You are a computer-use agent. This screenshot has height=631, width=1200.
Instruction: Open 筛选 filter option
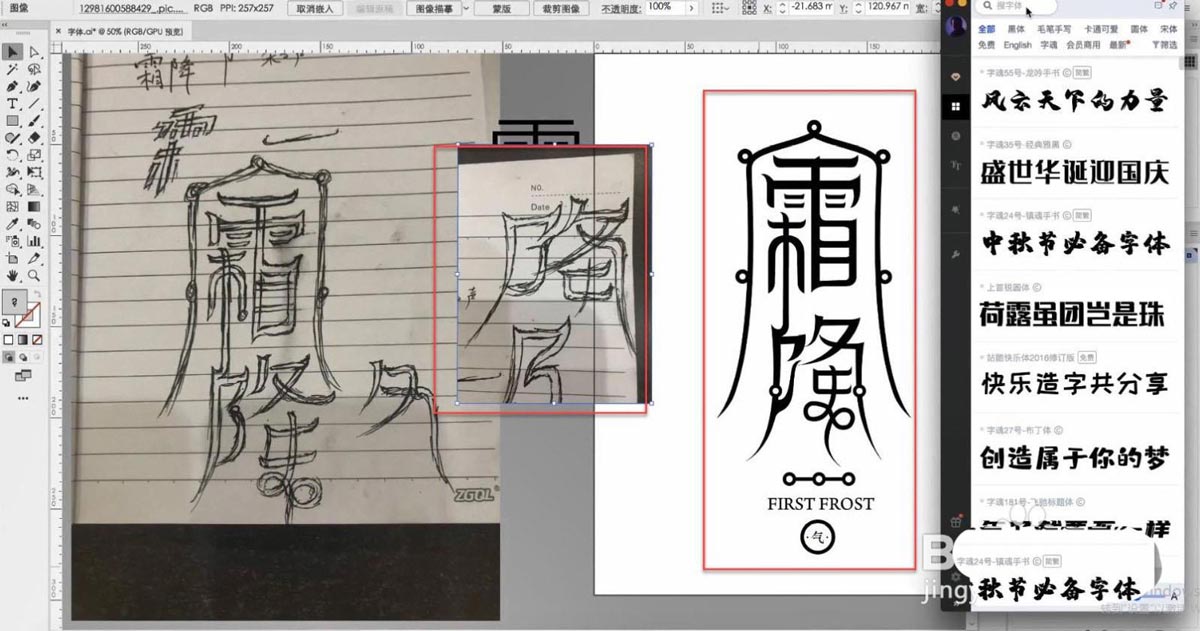[1165, 45]
